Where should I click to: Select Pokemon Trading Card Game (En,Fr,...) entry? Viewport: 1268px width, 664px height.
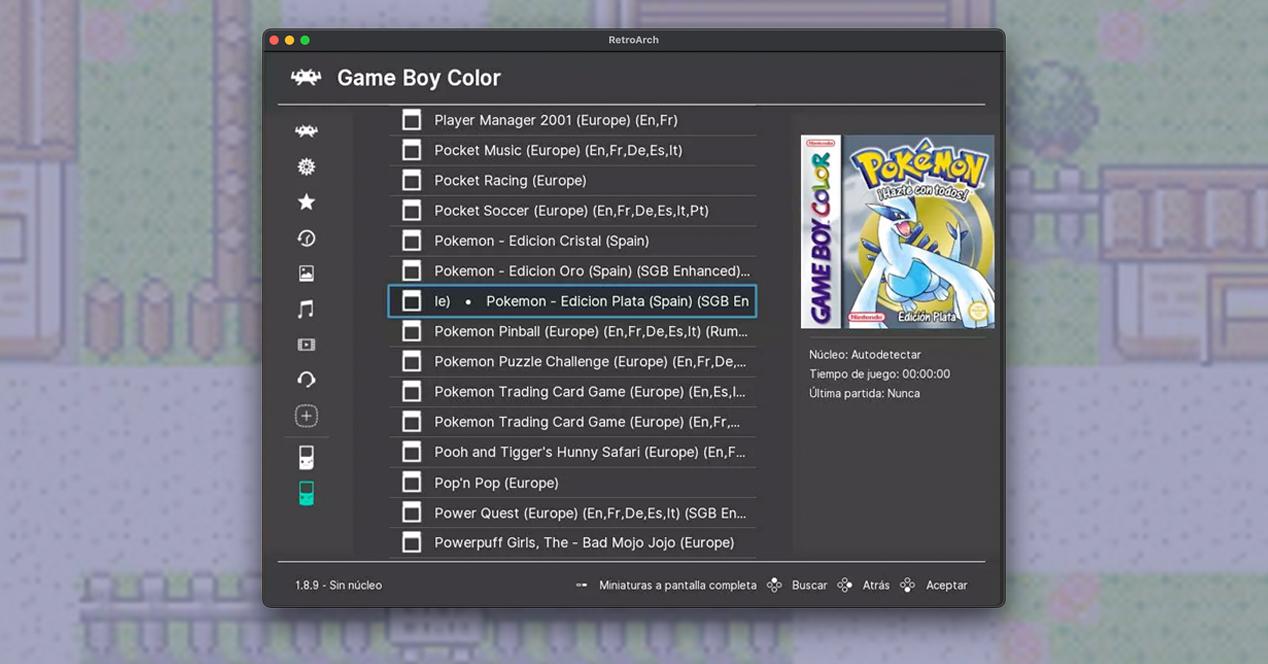pos(573,422)
